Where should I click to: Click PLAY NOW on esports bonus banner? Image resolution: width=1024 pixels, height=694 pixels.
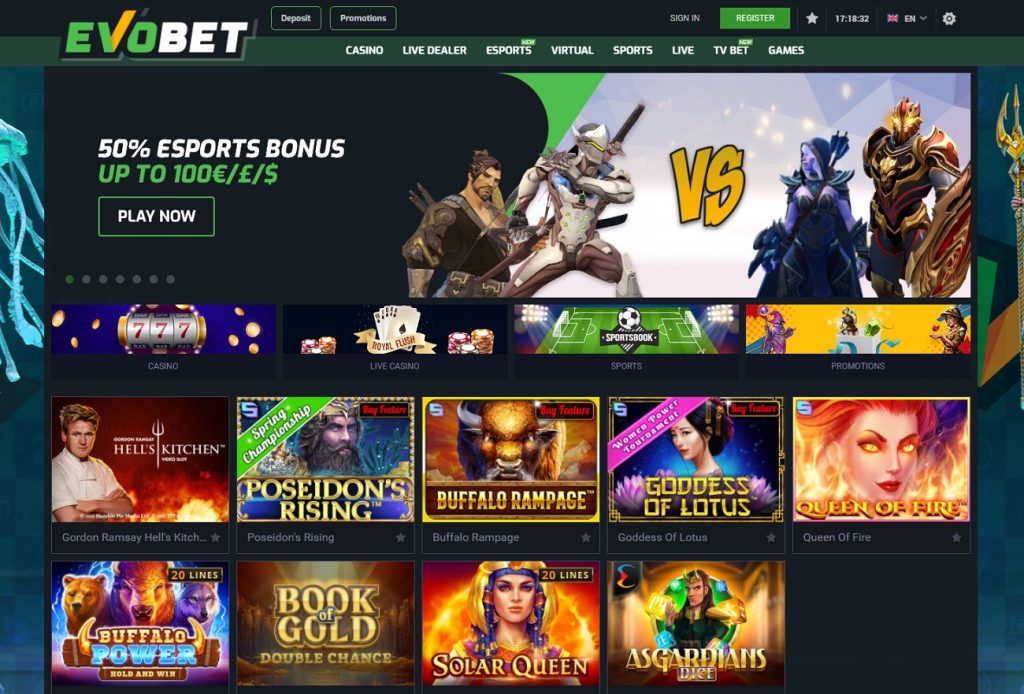[156, 216]
